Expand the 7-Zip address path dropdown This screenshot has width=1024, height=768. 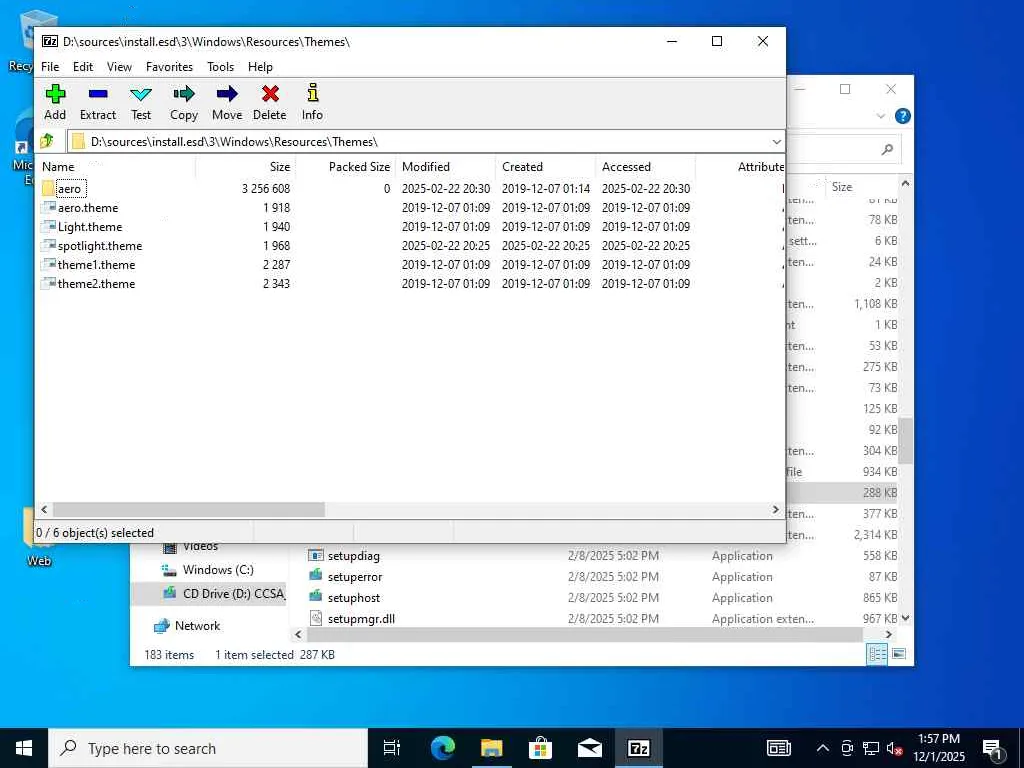[x=776, y=142]
